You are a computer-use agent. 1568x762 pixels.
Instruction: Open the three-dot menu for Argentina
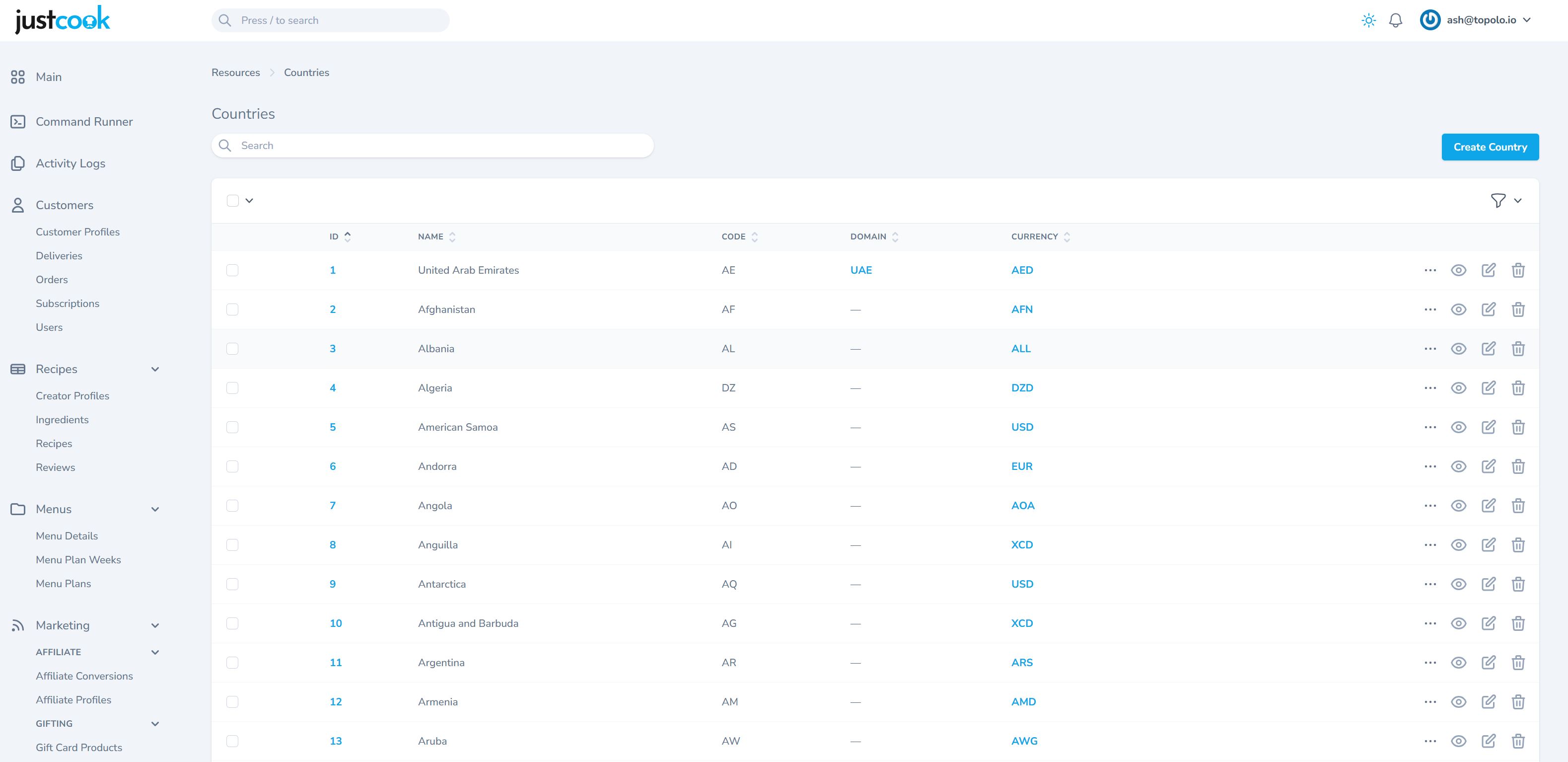pos(1430,662)
